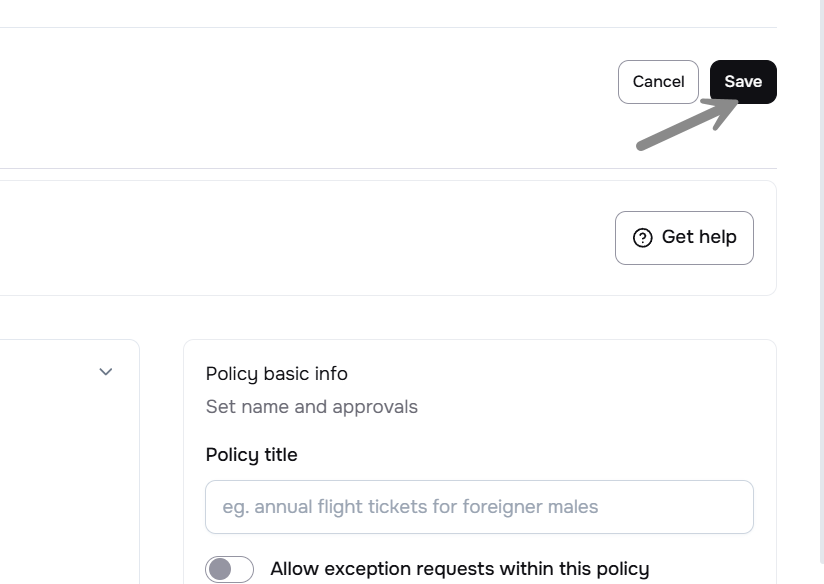The height and width of the screenshot is (584, 824).
Task: Click the question mark help icon
Action: [643, 238]
